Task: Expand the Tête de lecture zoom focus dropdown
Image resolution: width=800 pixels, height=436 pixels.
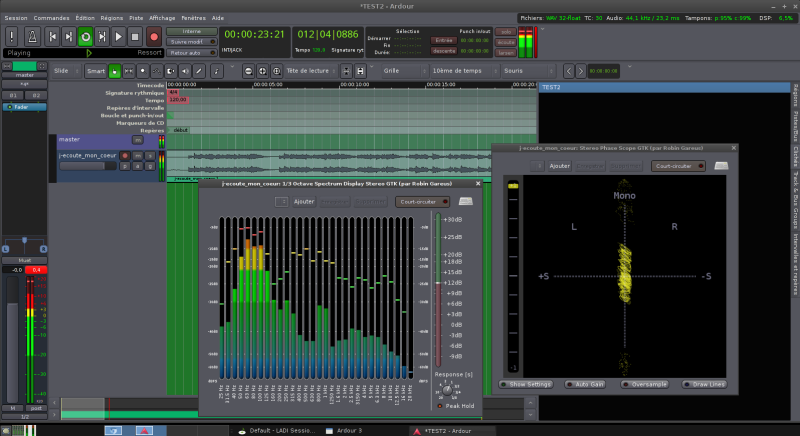Action: (x=310, y=71)
